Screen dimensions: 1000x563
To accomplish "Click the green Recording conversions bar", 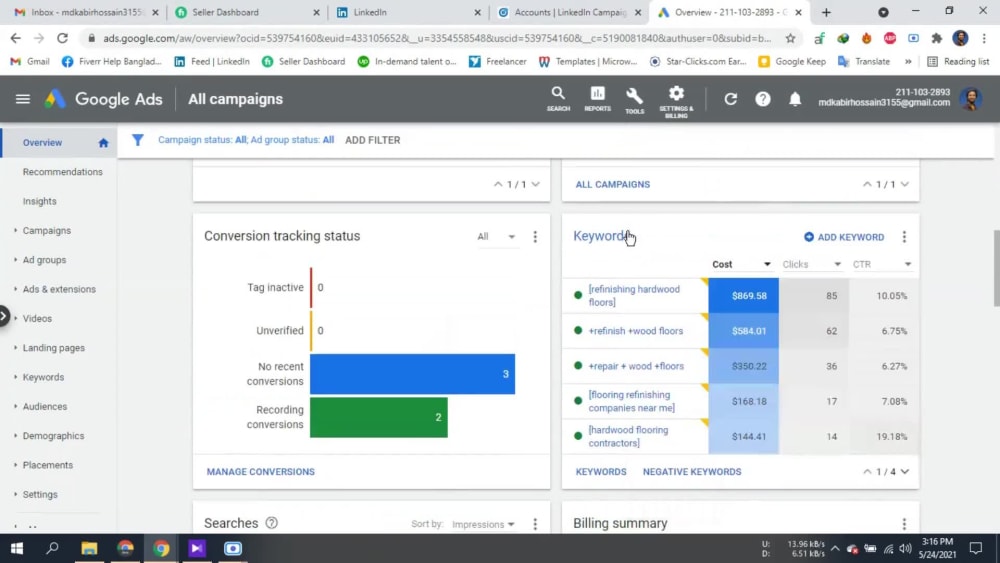I will 379,417.
